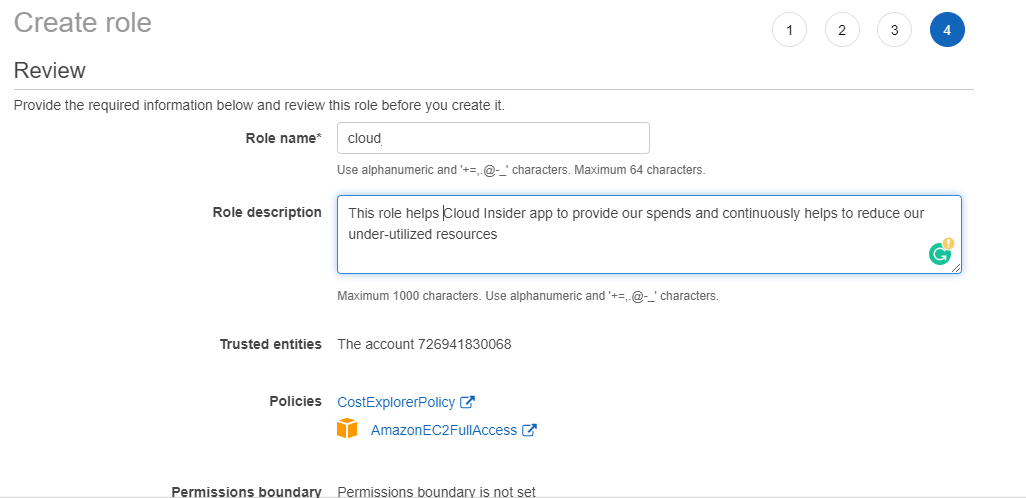1026x498 pixels.
Task: Open the AmazonEC2FullAccess policy link
Action: (444, 430)
